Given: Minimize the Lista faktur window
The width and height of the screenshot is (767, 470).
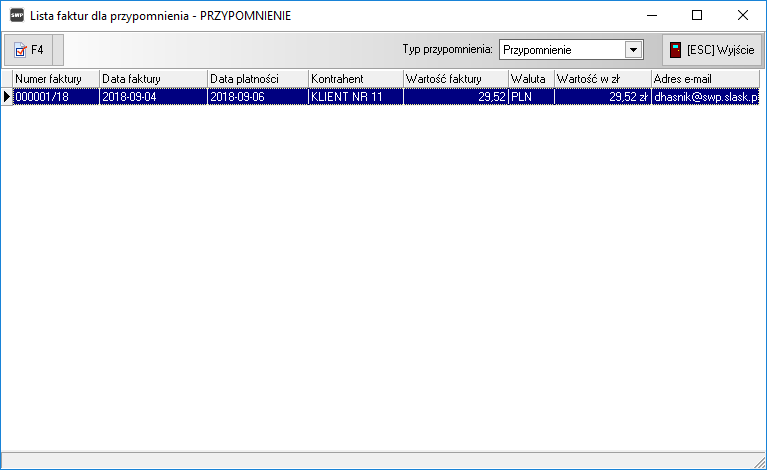Looking at the screenshot, I should coord(651,15).
